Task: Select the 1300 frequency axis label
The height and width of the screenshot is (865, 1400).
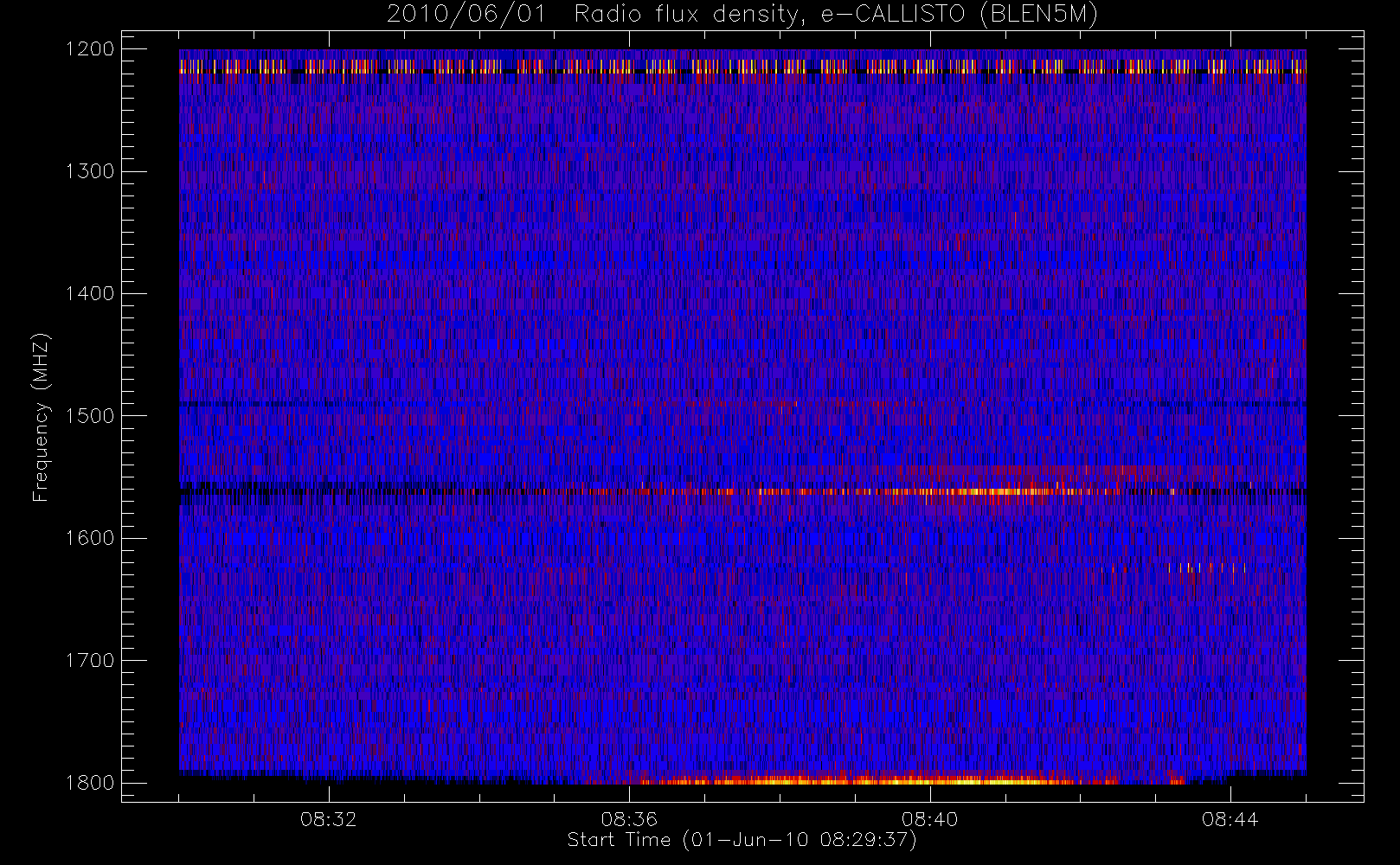Action: (x=90, y=171)
